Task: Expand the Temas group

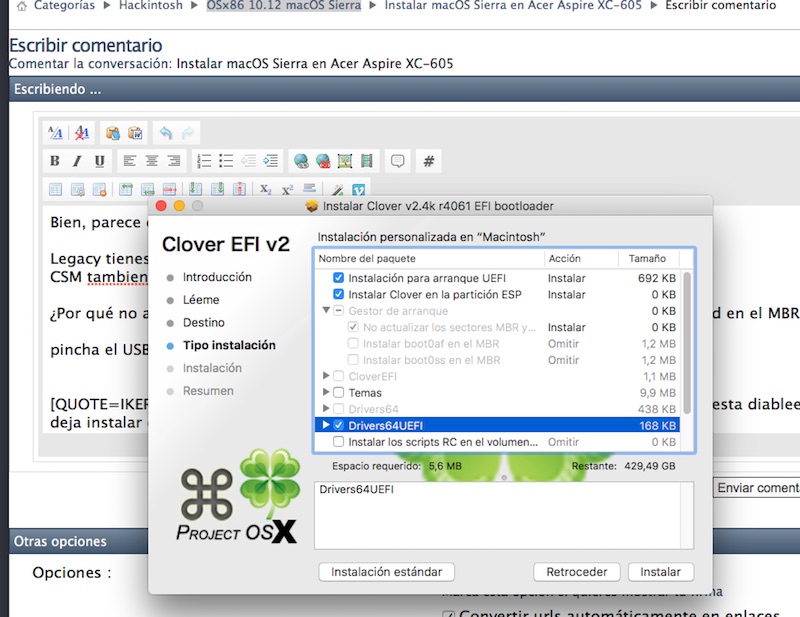Action: (326, 392)
